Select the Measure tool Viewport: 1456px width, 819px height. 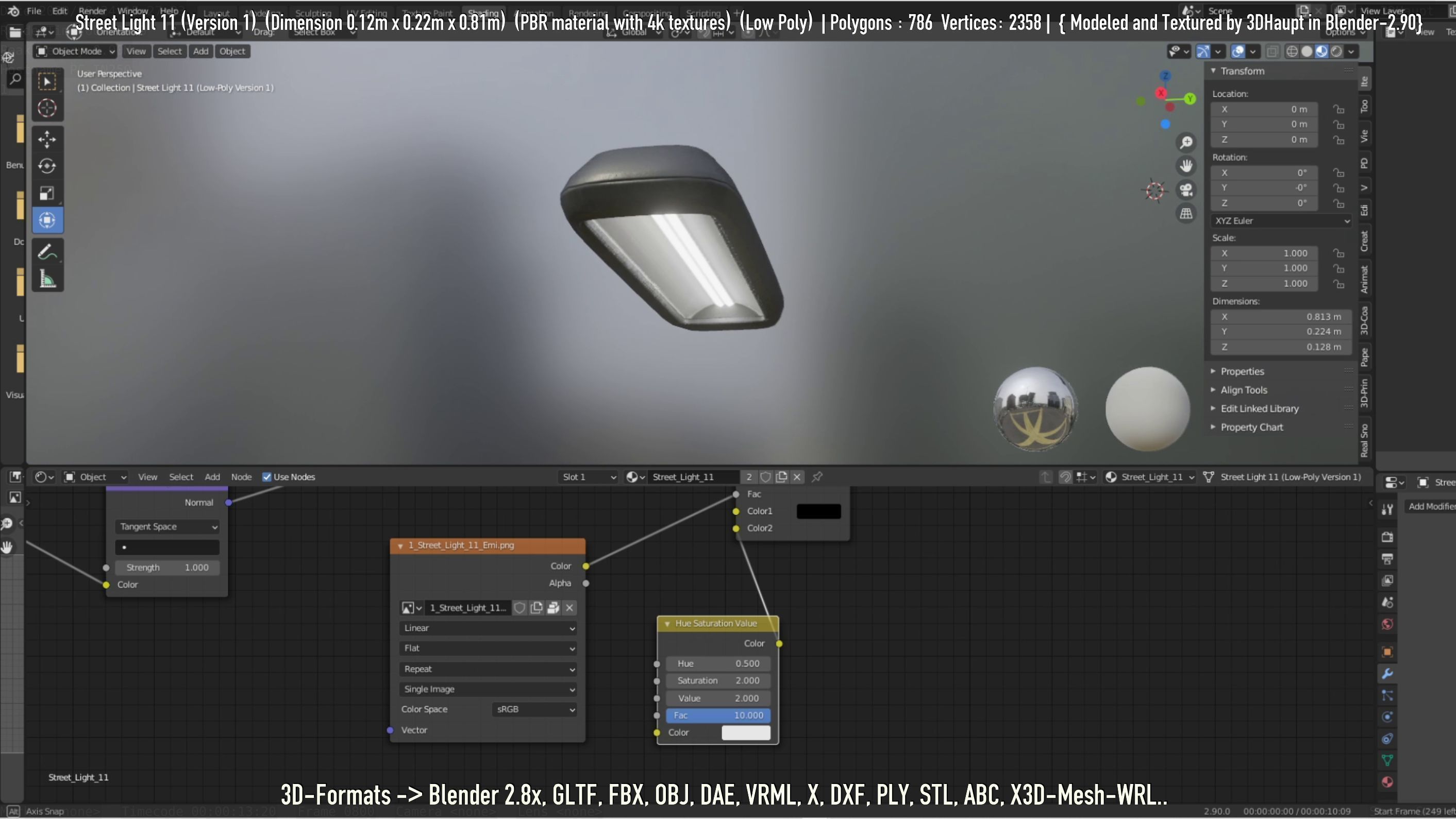click(47, 279)
